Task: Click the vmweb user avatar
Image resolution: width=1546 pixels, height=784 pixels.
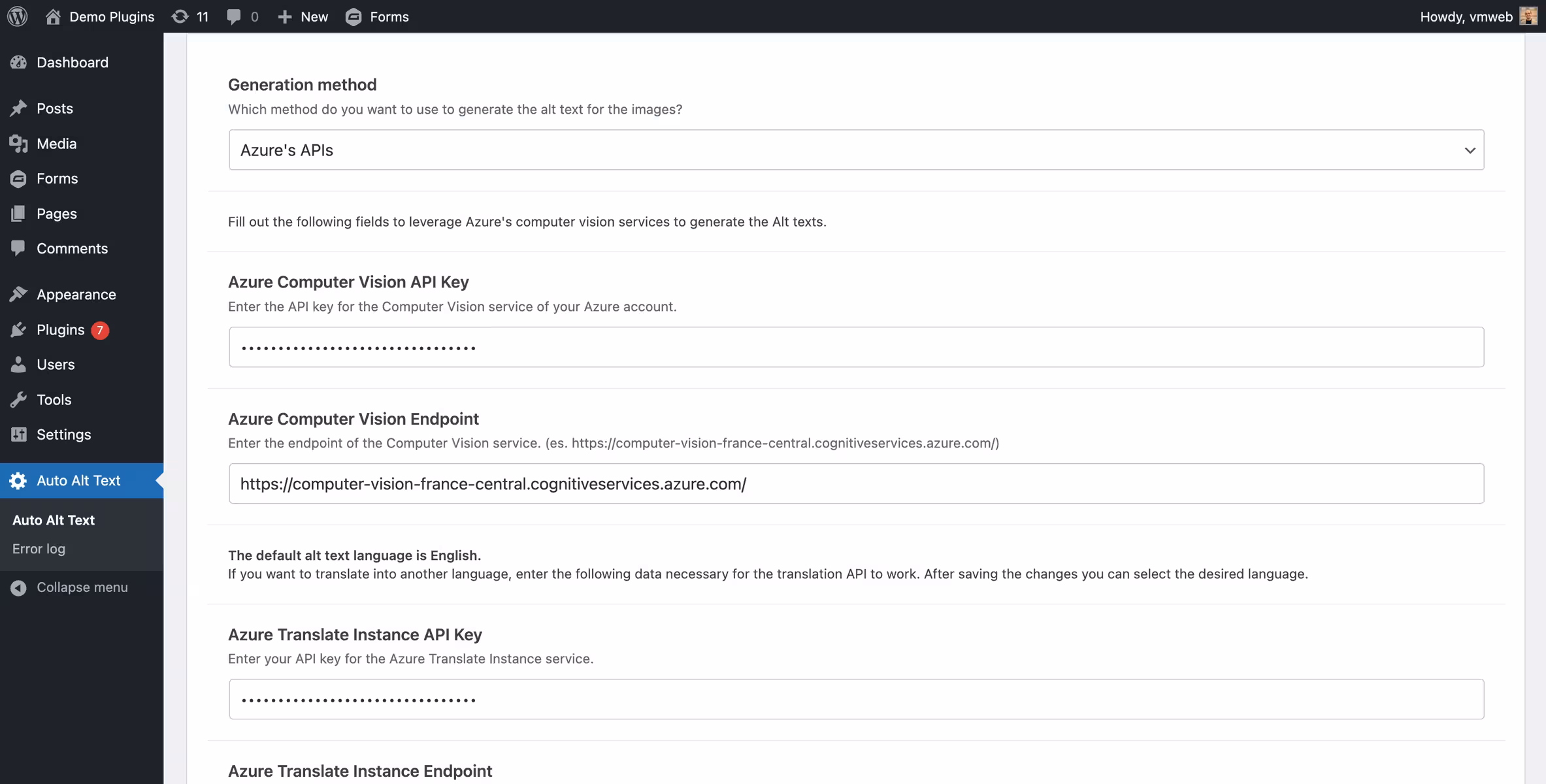Action: (x=1528, y=16)
